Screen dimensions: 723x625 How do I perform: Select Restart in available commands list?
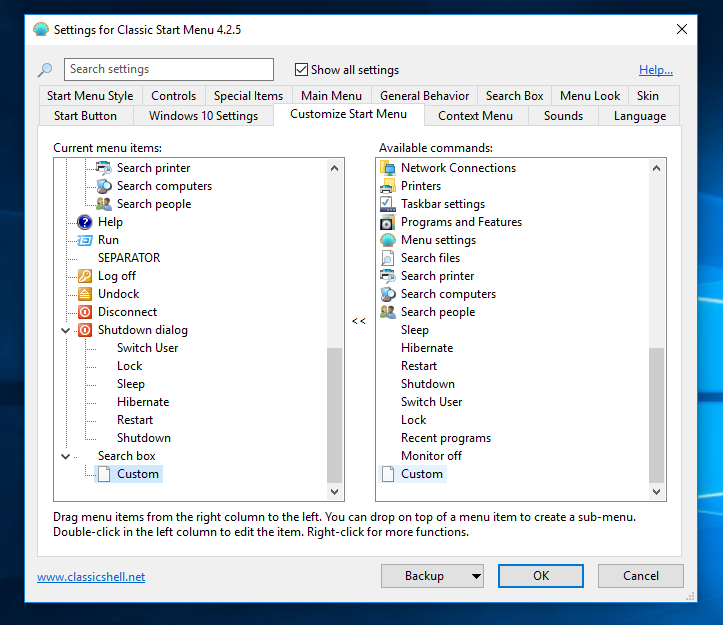(419, 366)
